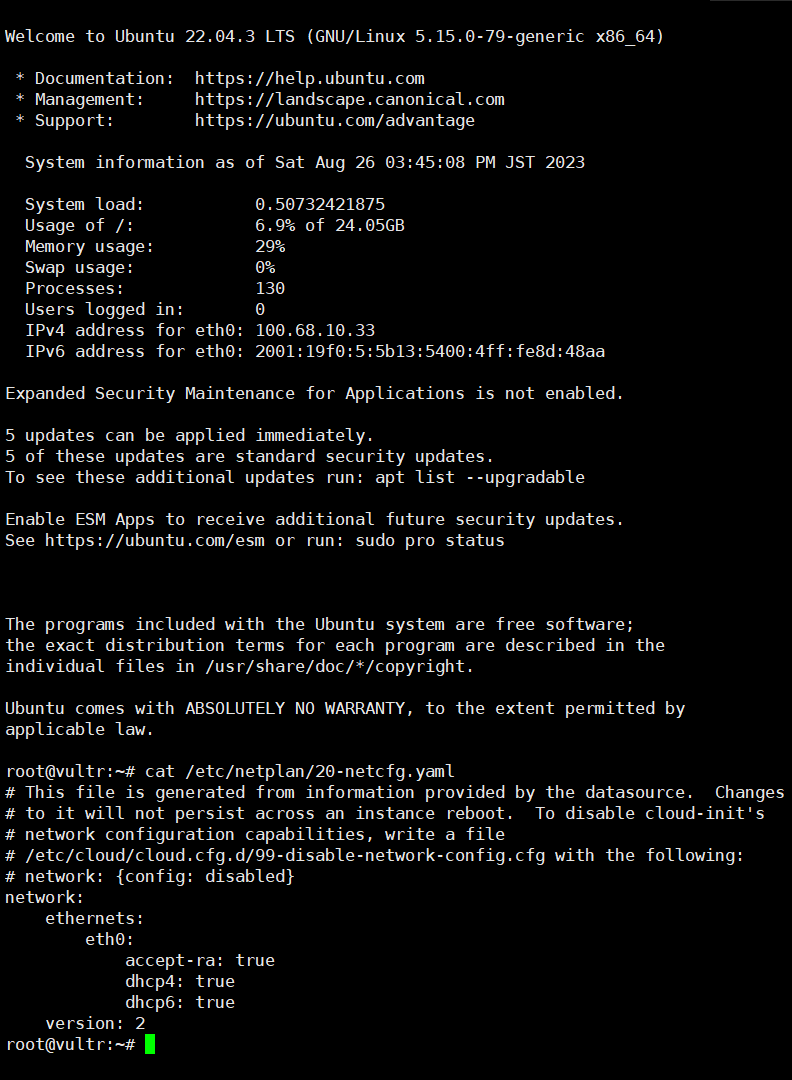Open the https://landscape.canonical.com management link
The image size is (792, 1080).
click(x=349, y=100)
